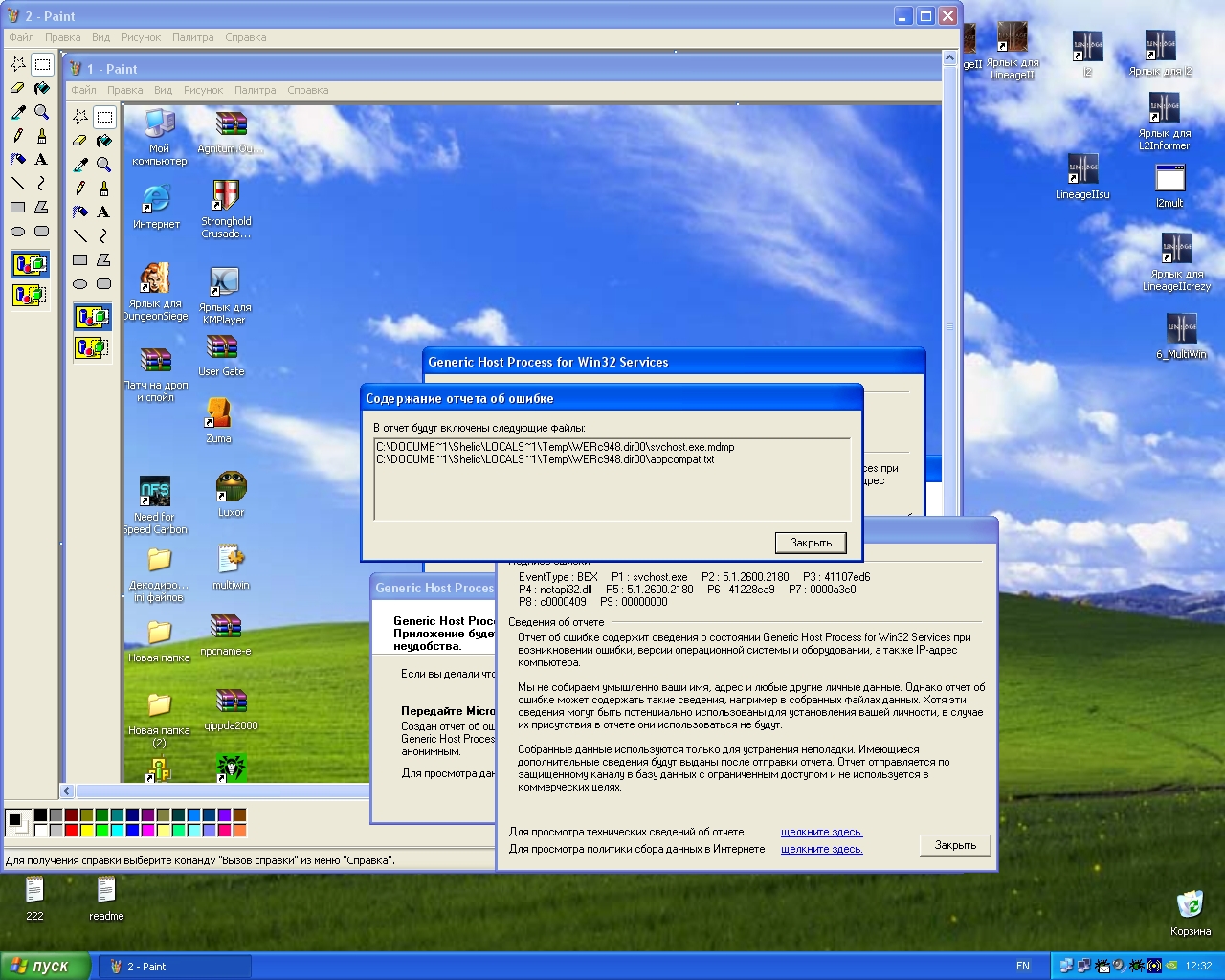Activate the Magnifier tool in 2 - Paint toolbox
Viewport: 1225px width, 980px height.
click(42, 112)
